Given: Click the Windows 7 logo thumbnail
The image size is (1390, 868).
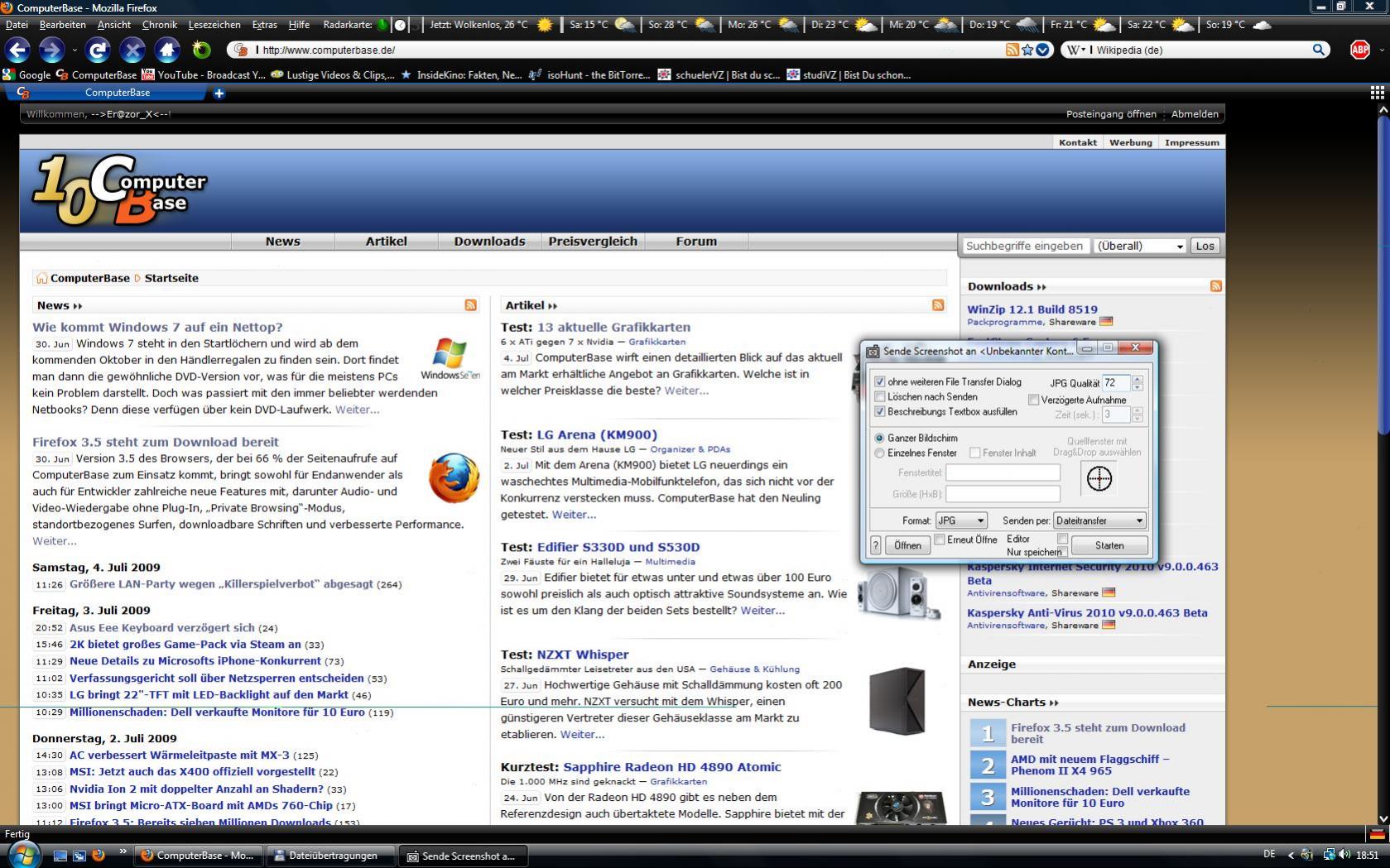Looking at the screenshot, I should (x=450, y=358).
